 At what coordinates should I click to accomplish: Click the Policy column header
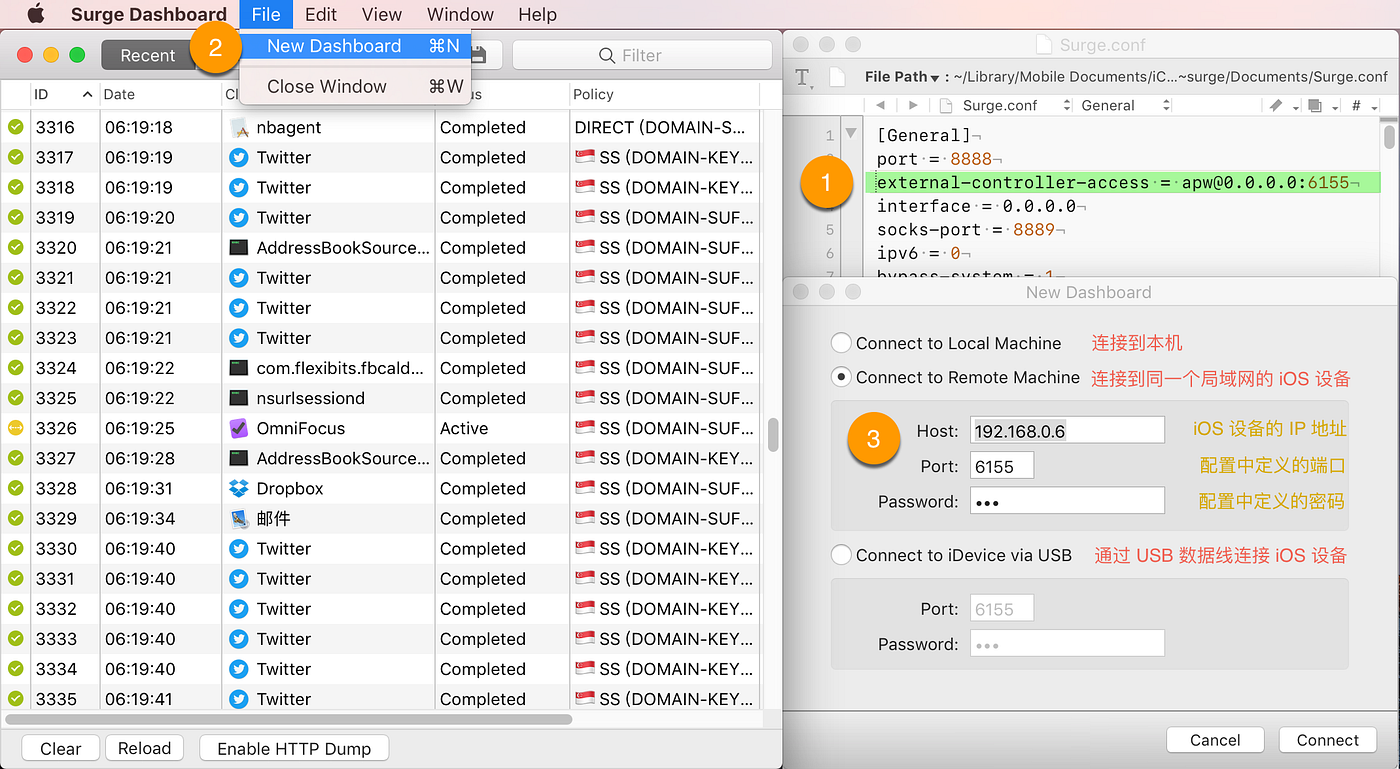(664, 94)
